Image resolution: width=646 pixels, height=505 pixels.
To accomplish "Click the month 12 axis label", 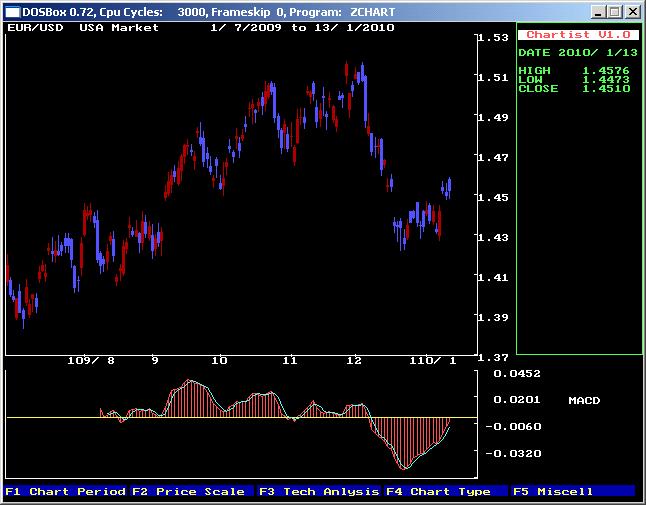I will [x=354, y=361].
